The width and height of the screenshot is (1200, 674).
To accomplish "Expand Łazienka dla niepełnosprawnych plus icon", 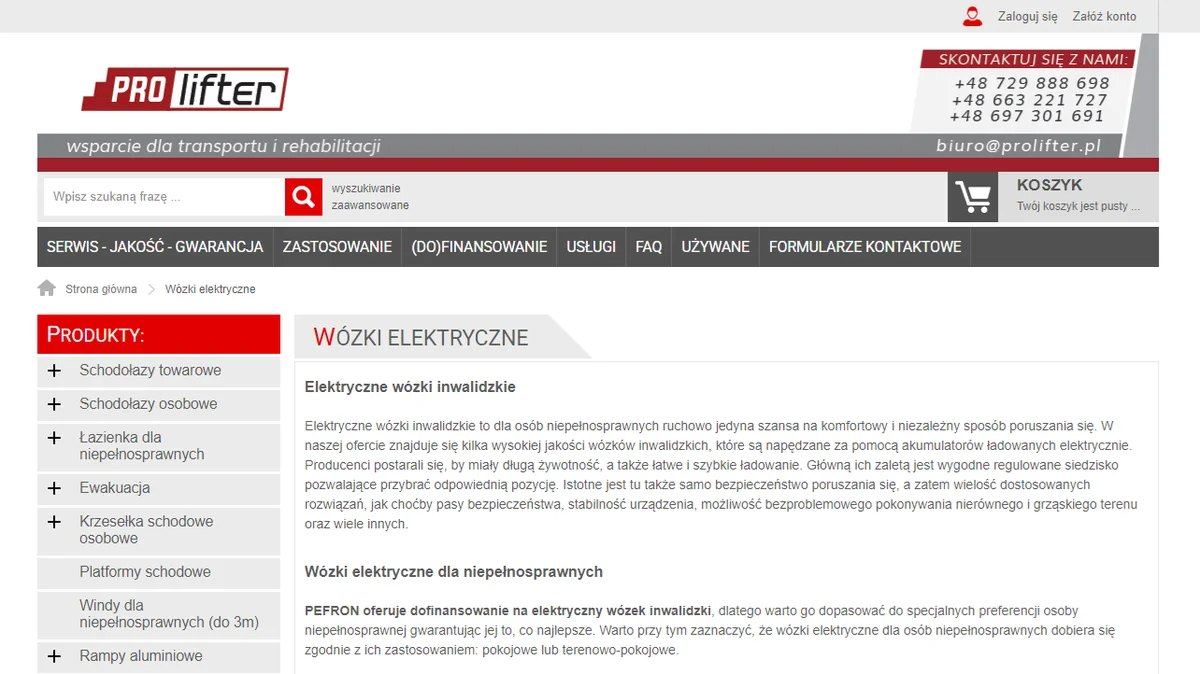I will [x=54, y=438].
